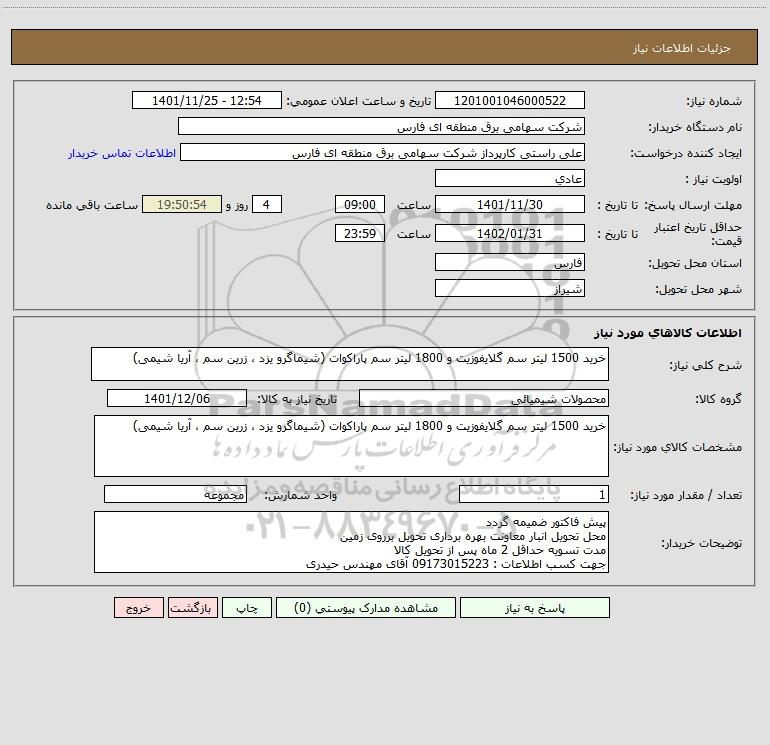Click the خروج exit button
The image size is (770, 745).
[138, 607]
